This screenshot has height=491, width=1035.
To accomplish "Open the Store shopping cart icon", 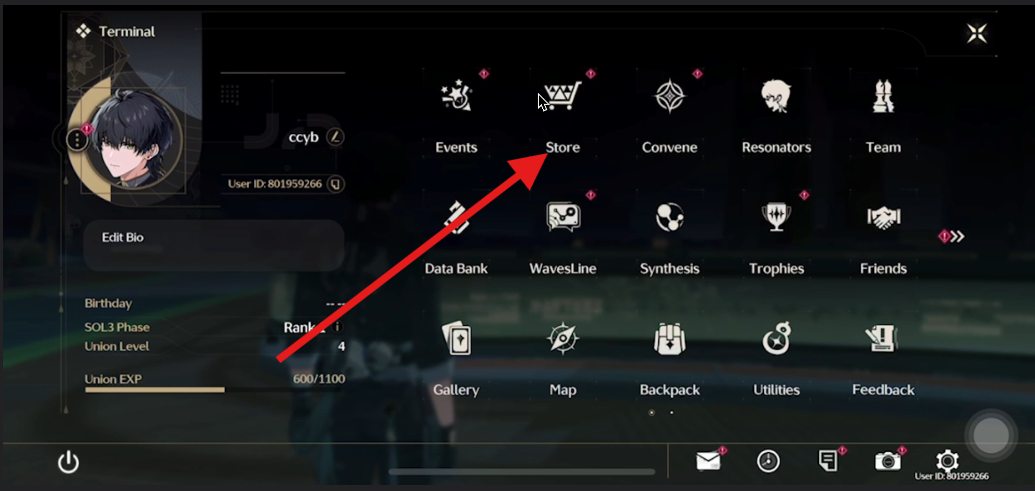I will click(x=562, y=96).
